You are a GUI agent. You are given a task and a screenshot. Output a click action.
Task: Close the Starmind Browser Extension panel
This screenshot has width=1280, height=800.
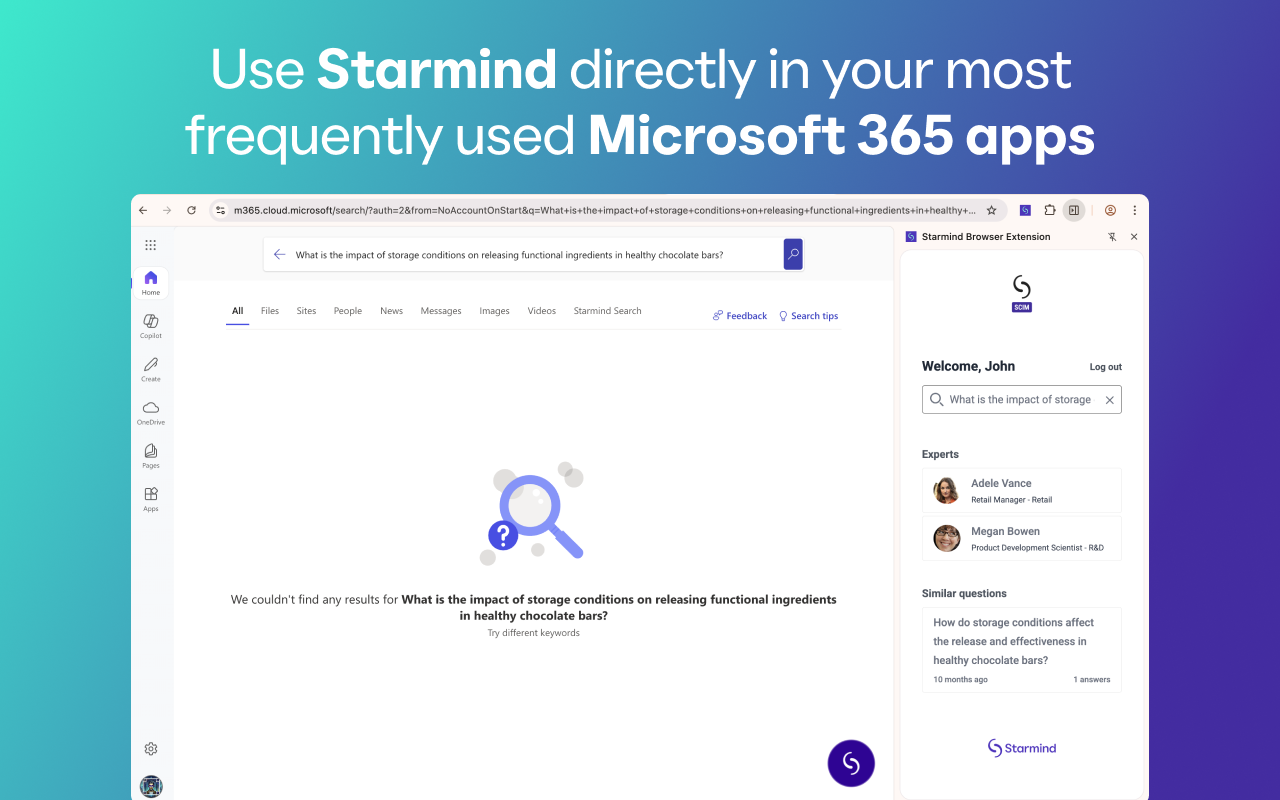pyautogui.click(x=1134, y=237)
